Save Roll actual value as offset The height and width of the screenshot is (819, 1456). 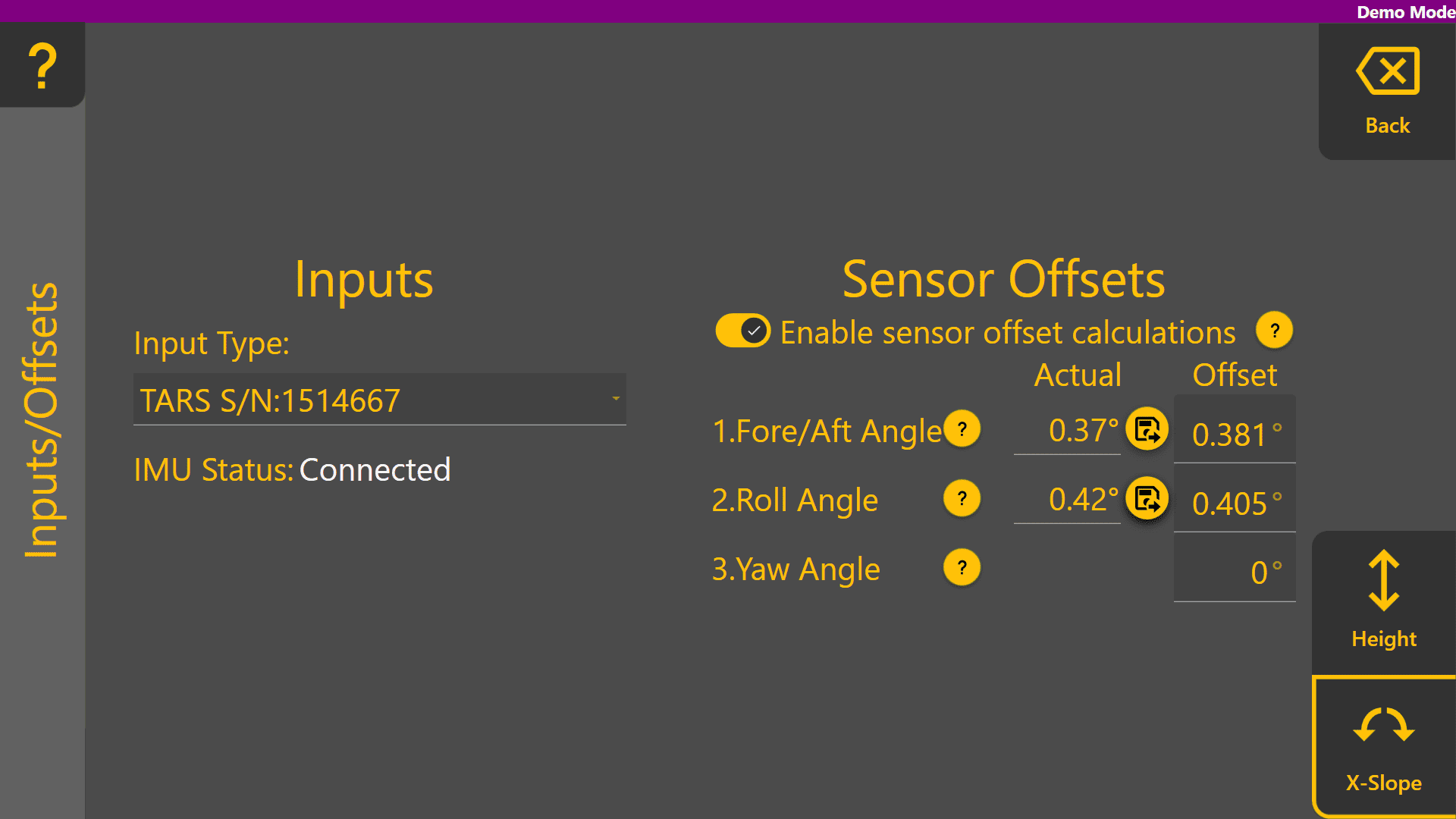(x=1147, y=498)
